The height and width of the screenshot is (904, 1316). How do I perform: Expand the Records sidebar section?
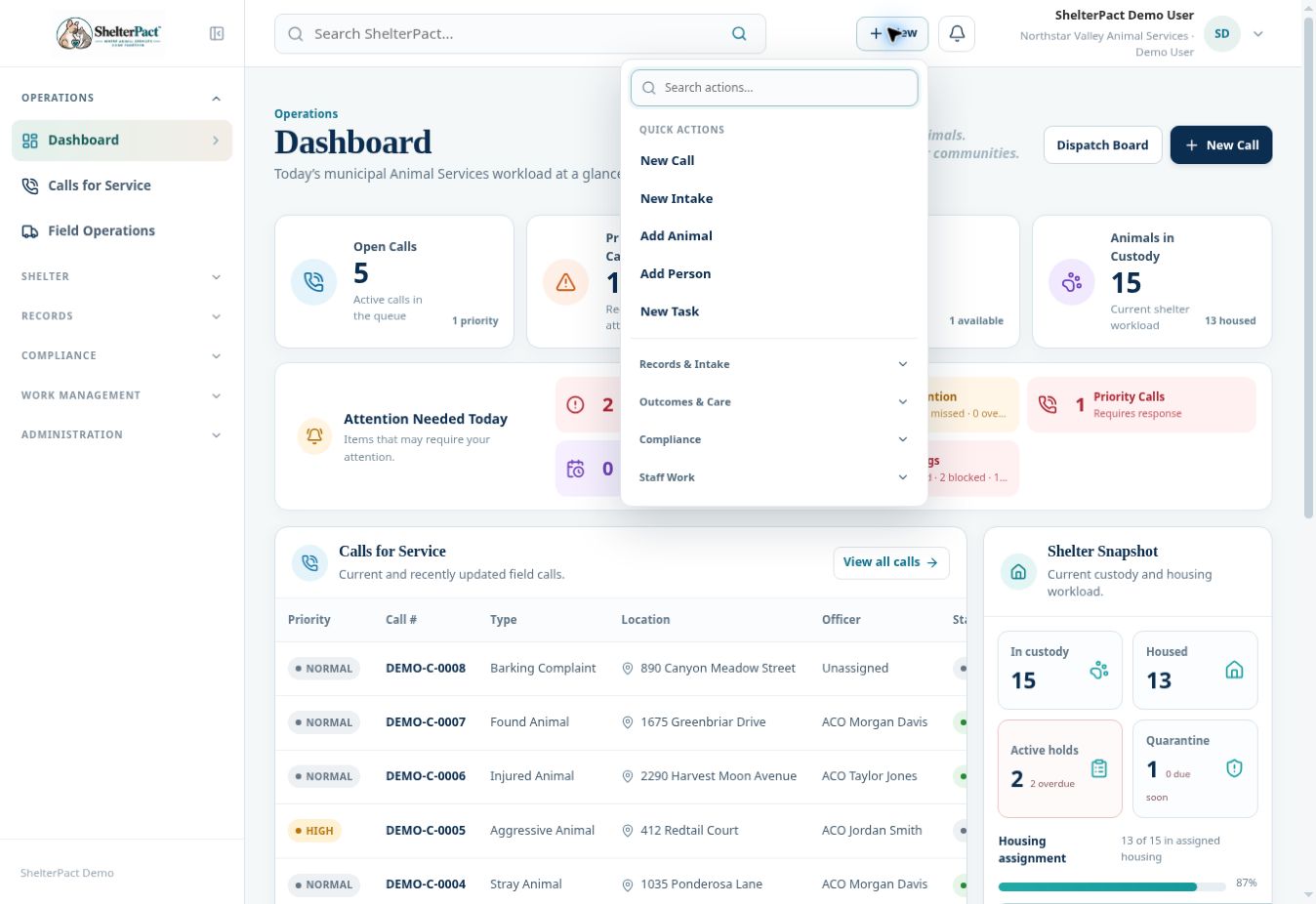pyautogui.click(x=121, y=316)
